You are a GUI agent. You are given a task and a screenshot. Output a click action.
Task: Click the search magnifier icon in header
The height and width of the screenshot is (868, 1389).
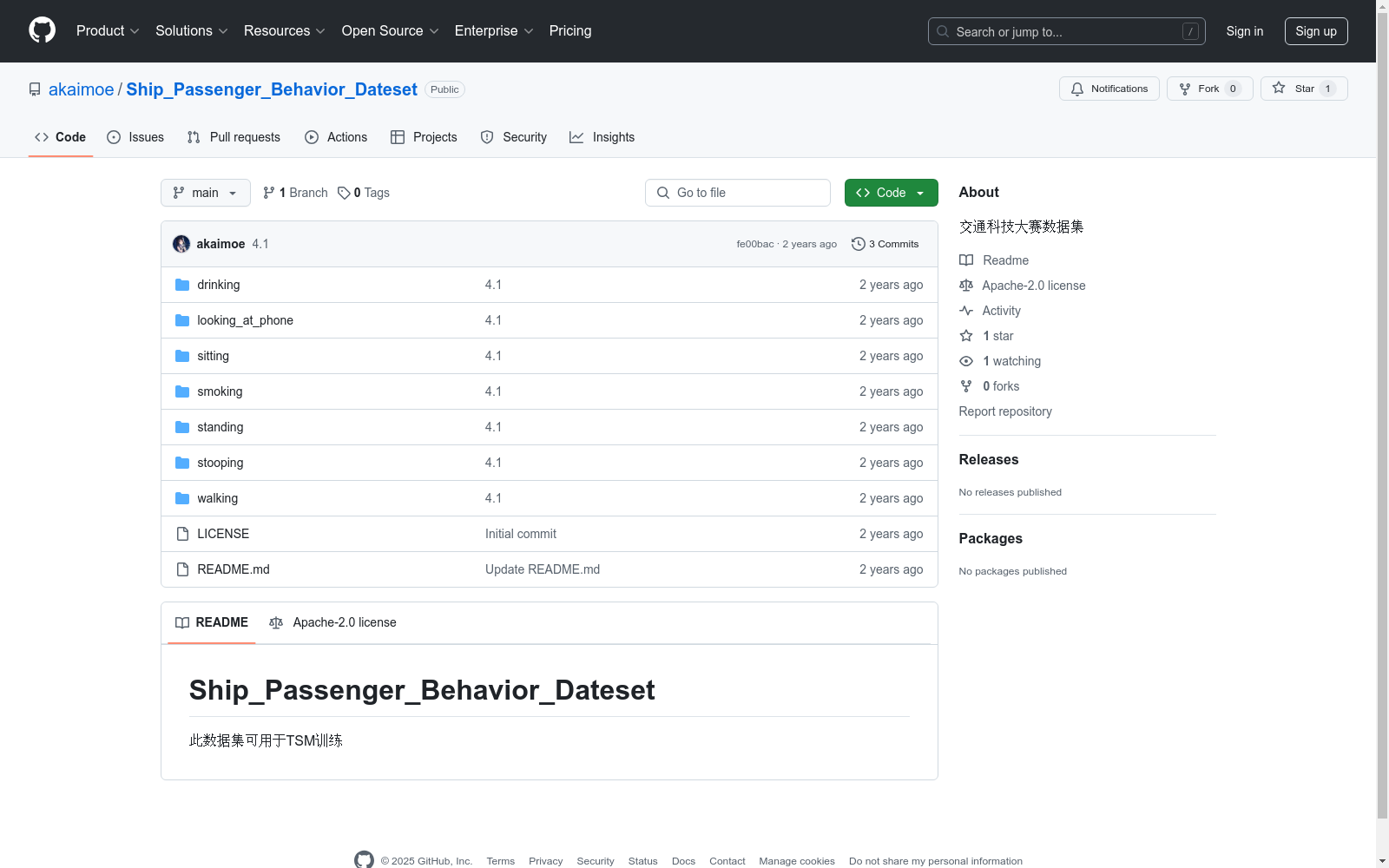tap(943, 31)
